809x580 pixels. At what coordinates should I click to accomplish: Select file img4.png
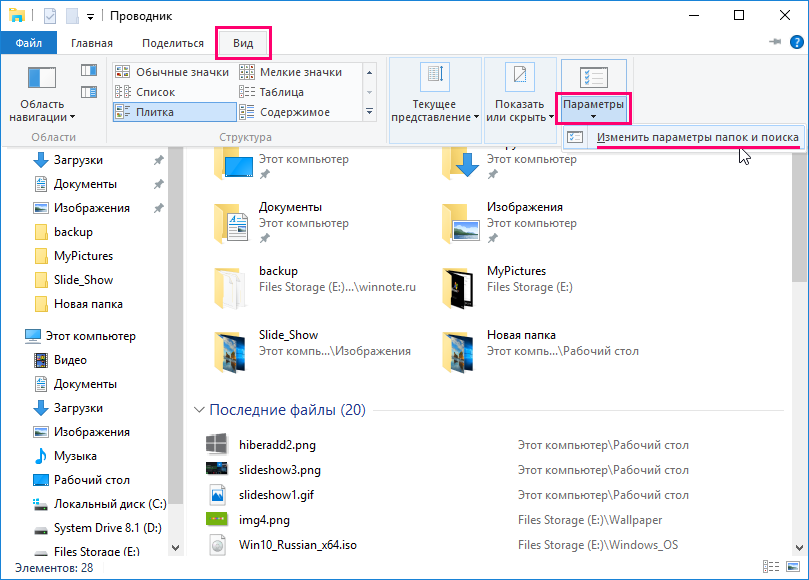click(x=264, y=520)
